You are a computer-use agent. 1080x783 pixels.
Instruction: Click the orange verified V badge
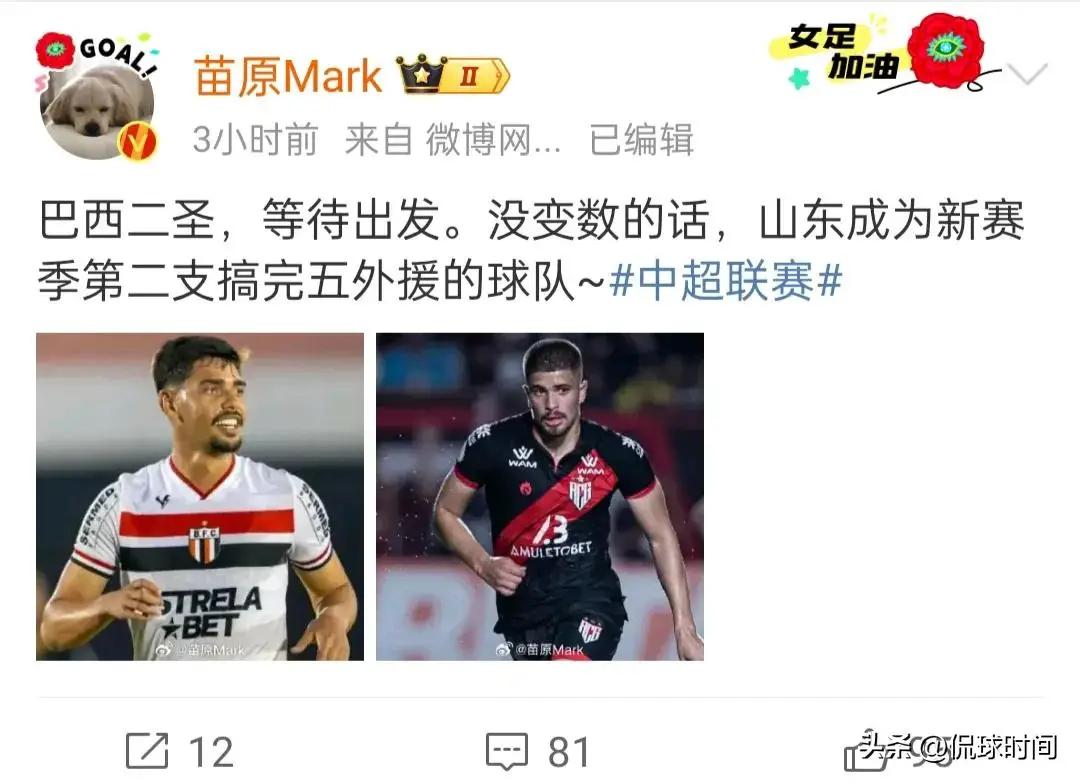[137, 141]
